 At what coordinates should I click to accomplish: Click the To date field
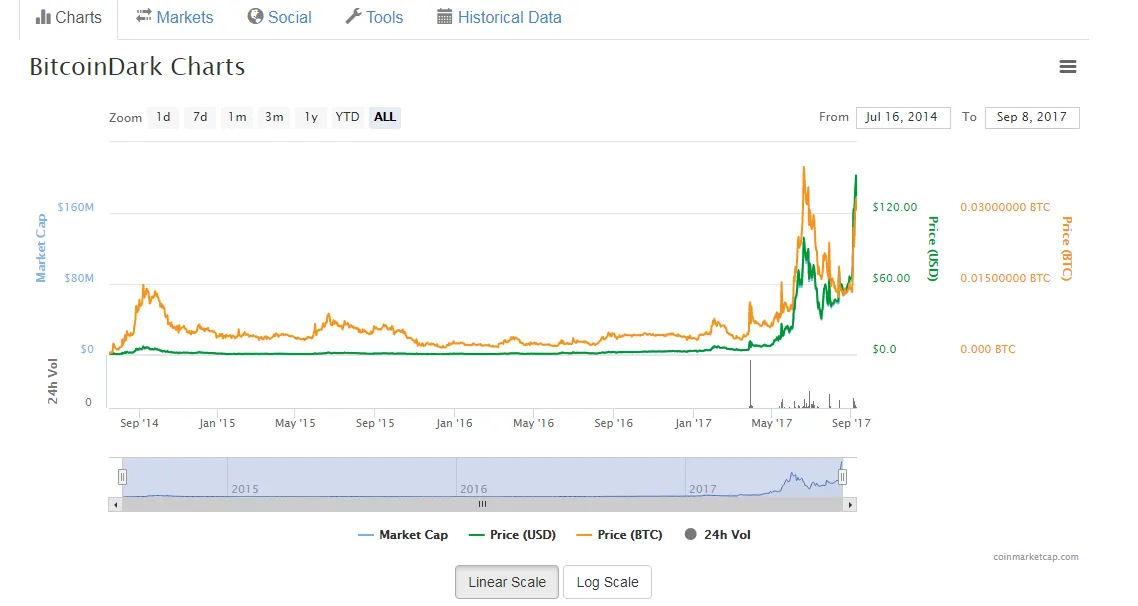pos(1032,118)
